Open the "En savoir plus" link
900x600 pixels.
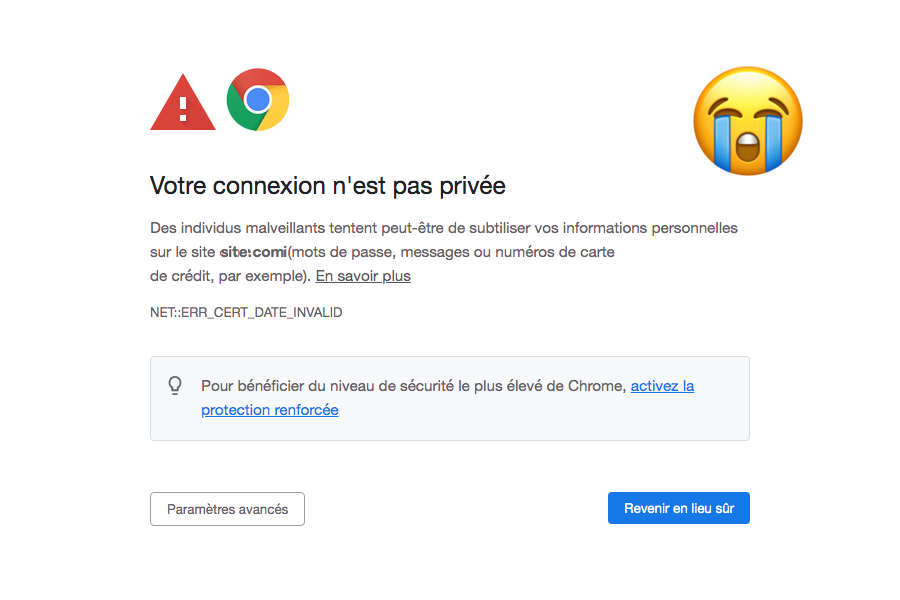(x=363, y=276)
